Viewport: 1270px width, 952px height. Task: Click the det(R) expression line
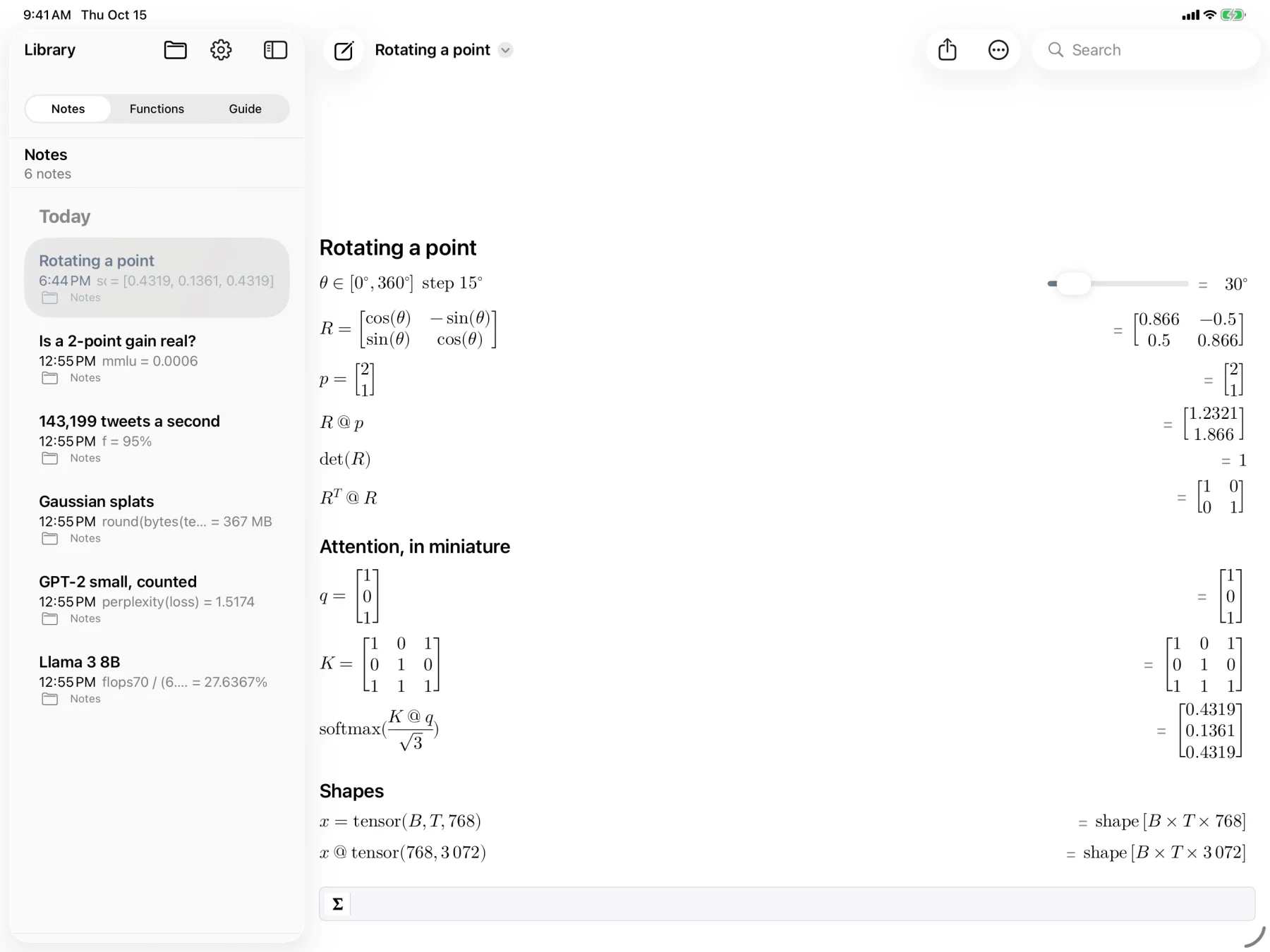click(x=345, y=459)
